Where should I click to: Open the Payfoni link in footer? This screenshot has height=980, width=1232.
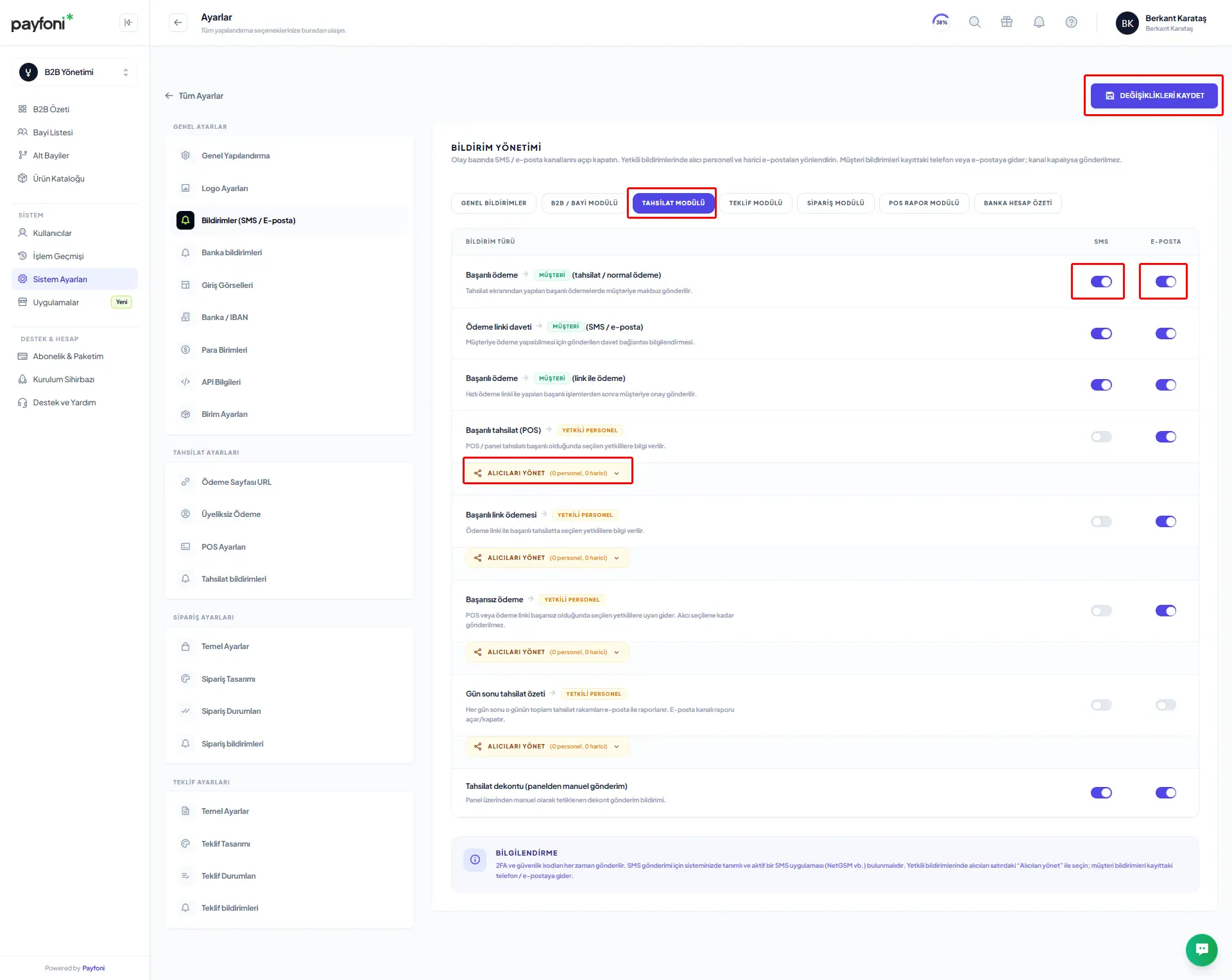pos(94,968)
